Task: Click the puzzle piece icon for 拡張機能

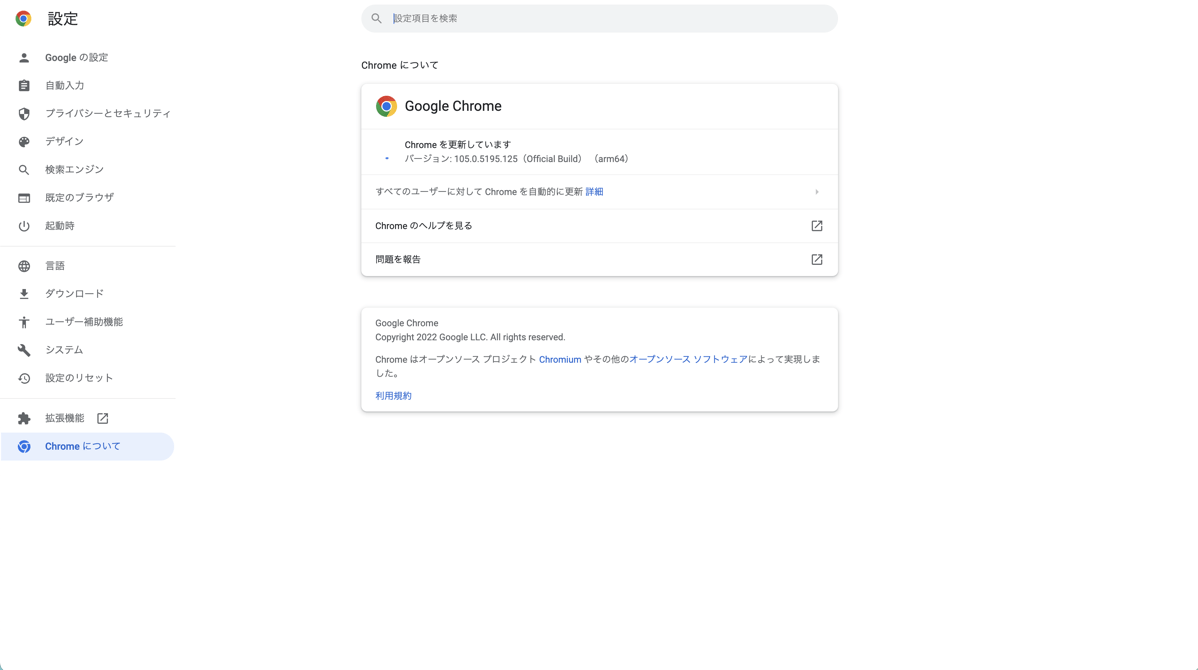Action: [x=24, y=419]
